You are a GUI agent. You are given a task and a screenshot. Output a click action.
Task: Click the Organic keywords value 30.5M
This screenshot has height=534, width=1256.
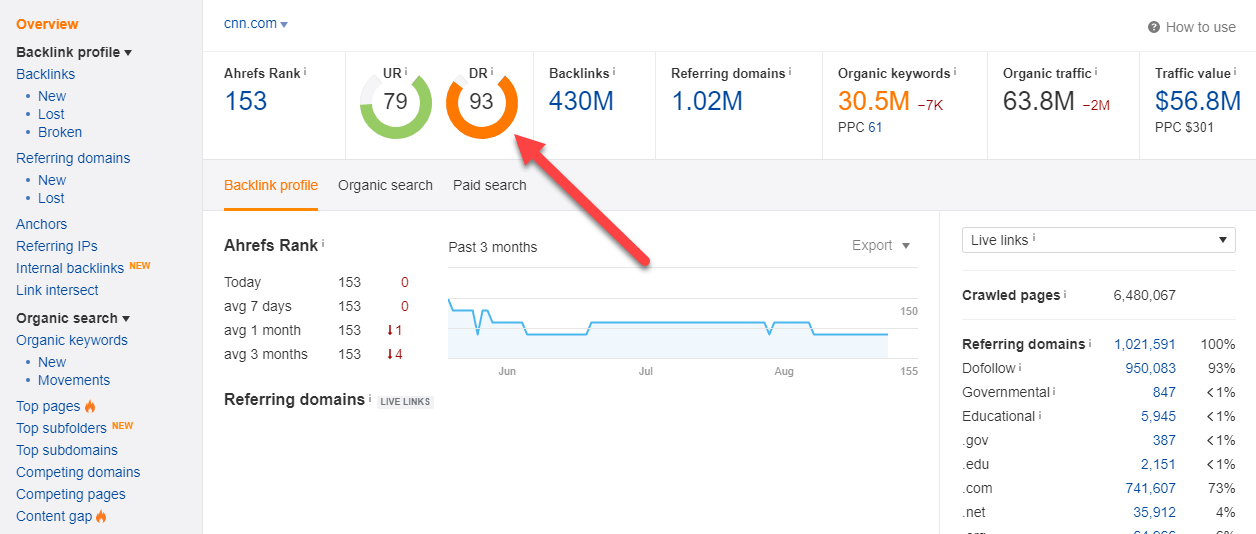click(x=874, y=101)
